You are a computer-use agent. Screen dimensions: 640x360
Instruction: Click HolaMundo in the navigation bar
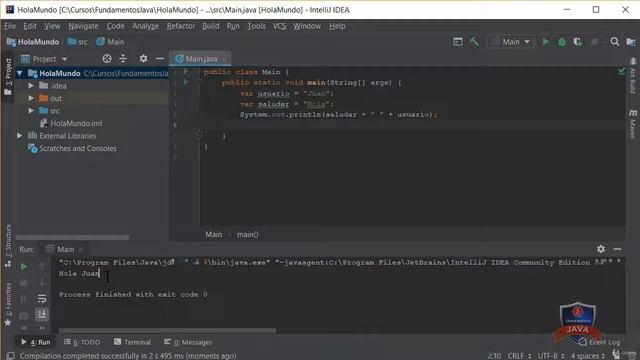click(33, 42)
